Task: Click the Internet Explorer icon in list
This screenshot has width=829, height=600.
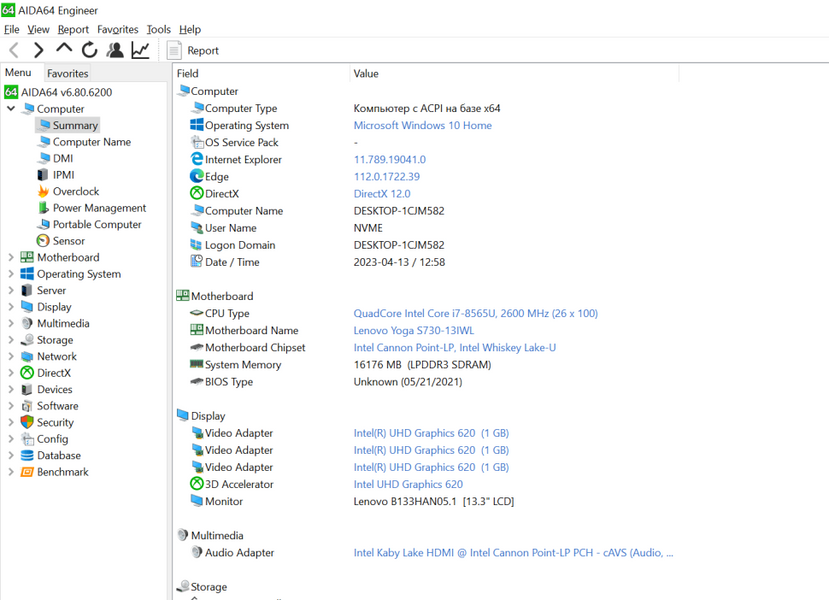Action: 197,159
